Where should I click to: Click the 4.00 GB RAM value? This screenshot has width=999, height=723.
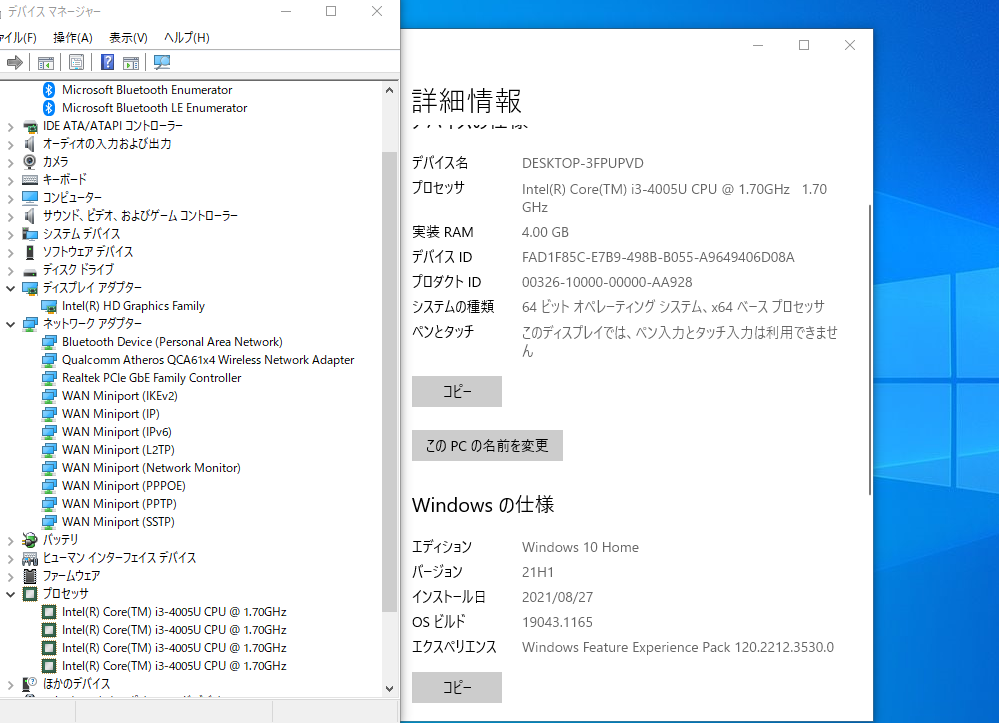click(545, 233)
